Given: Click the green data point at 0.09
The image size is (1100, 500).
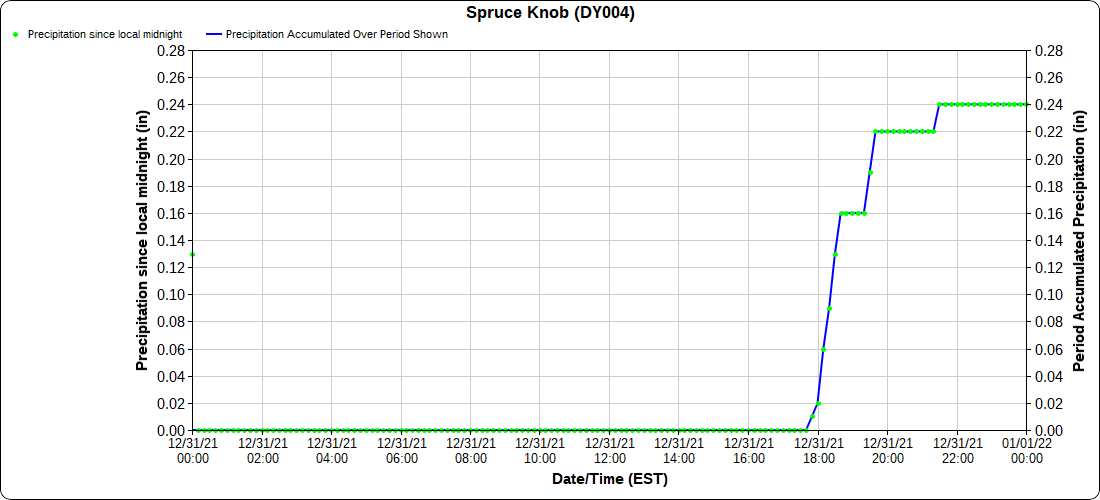Looking at the screenshot, I should click(829, 308).
